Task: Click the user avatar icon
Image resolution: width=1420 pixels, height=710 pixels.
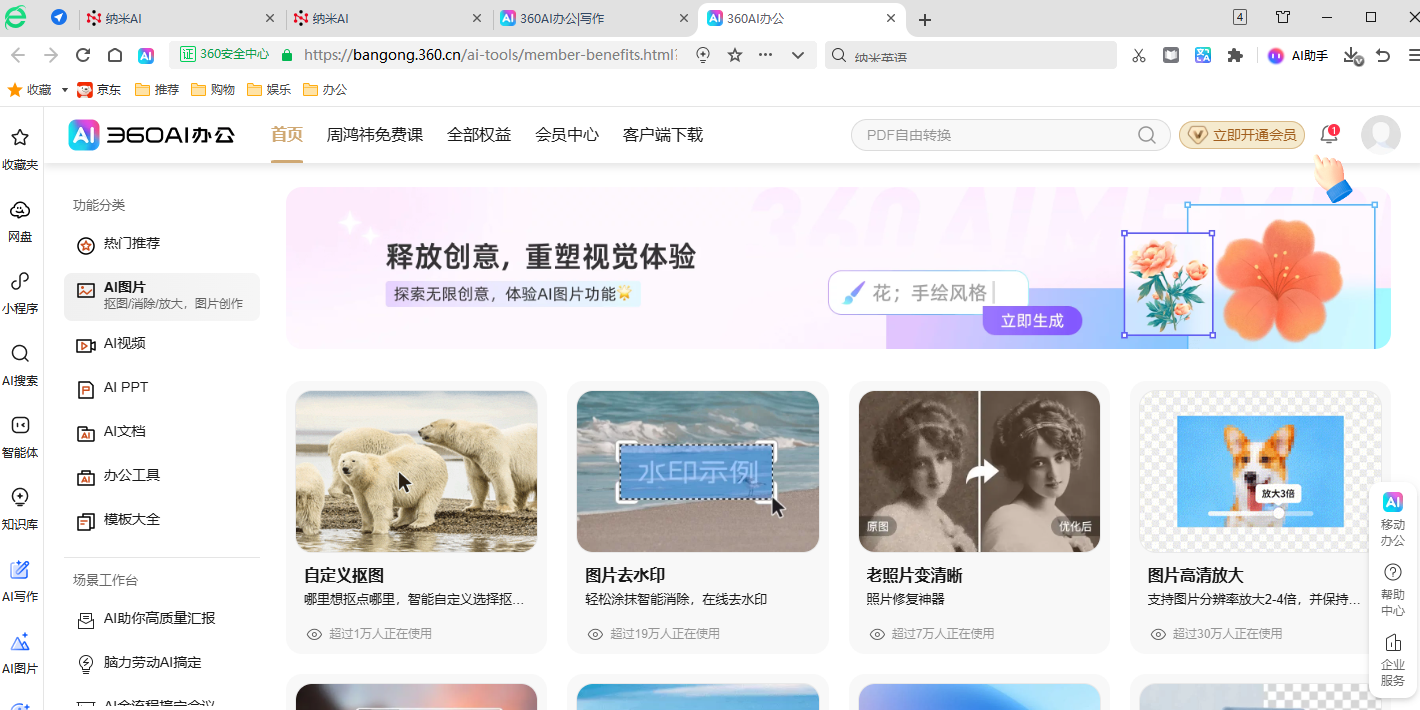Action: tap(1380, 135)
